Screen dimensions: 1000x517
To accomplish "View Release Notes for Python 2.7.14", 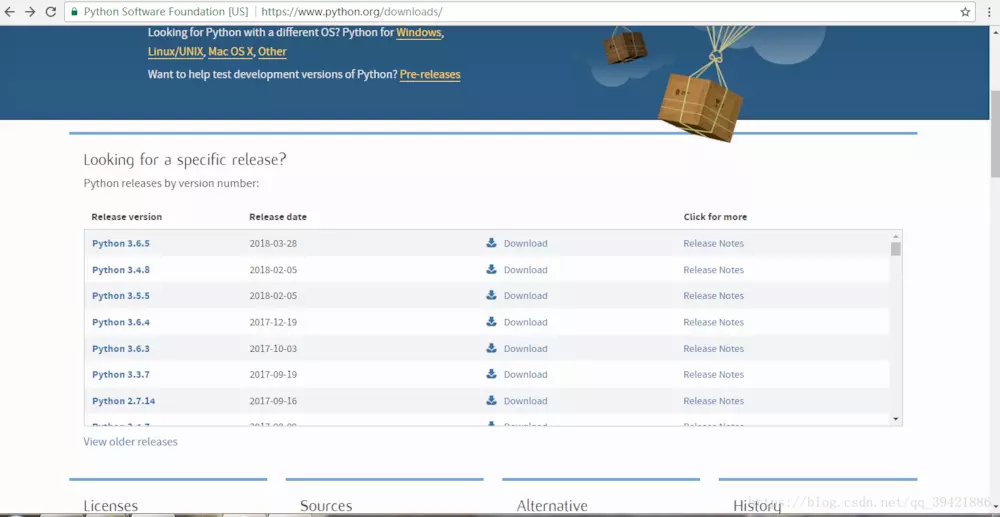I will (713, 401).
